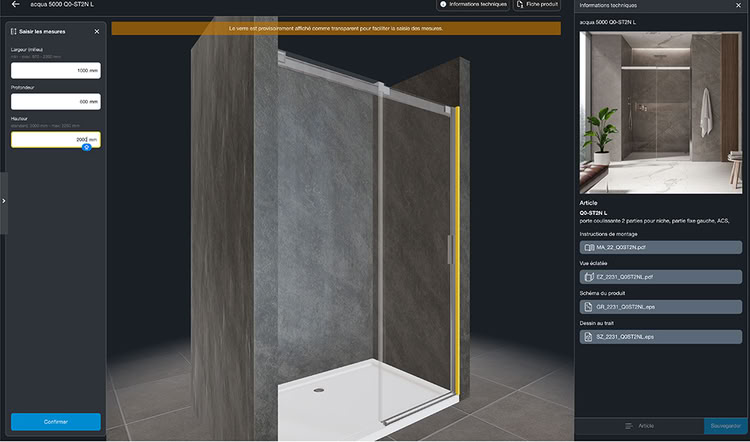Viewport: 750px width, 442px height.
Task: Click the document icon of SZ_2231_Q0ST2NL.eps
Action: (x=589, y=337)
